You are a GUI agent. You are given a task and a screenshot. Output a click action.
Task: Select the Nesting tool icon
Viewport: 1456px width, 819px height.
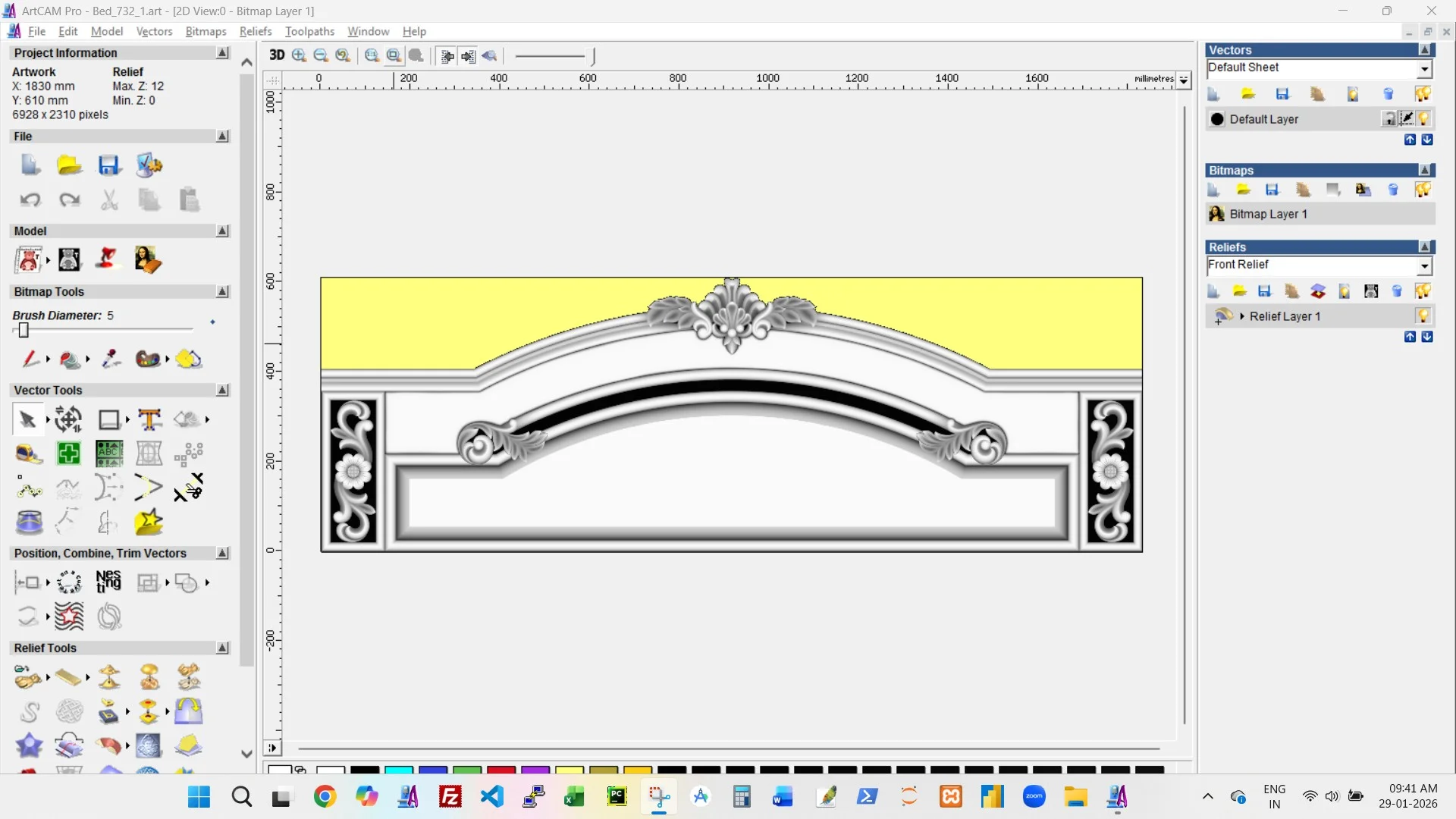(108, 582)
